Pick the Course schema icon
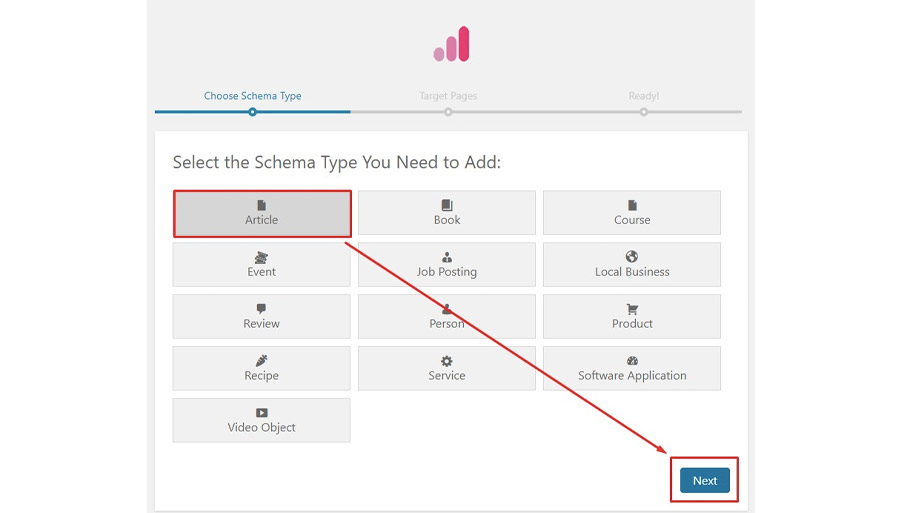The image size is (922, 513). click(632, 205)
